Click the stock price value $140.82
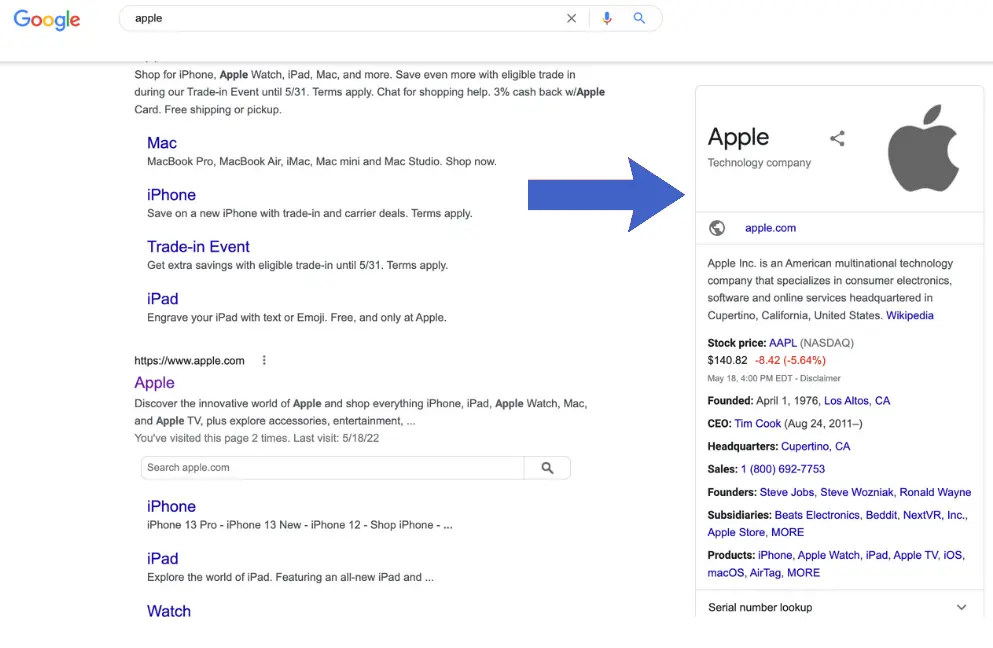The image size is (993, 648). coord(727,360)
